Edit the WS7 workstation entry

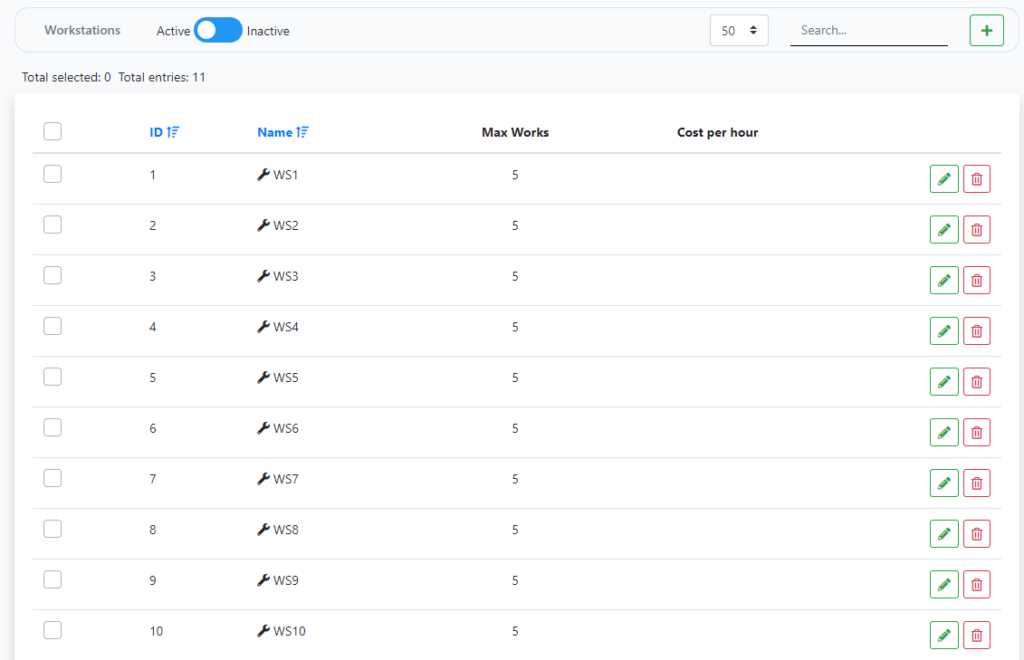coord(943,483)
